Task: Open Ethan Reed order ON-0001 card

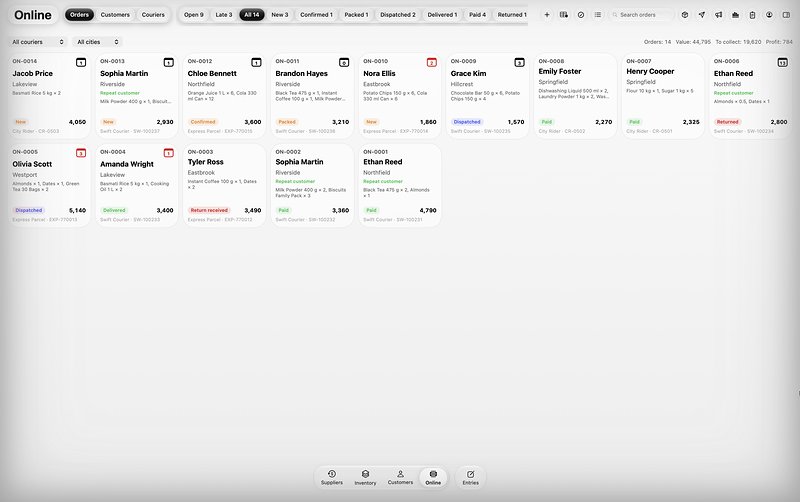Action: [399, 185]
